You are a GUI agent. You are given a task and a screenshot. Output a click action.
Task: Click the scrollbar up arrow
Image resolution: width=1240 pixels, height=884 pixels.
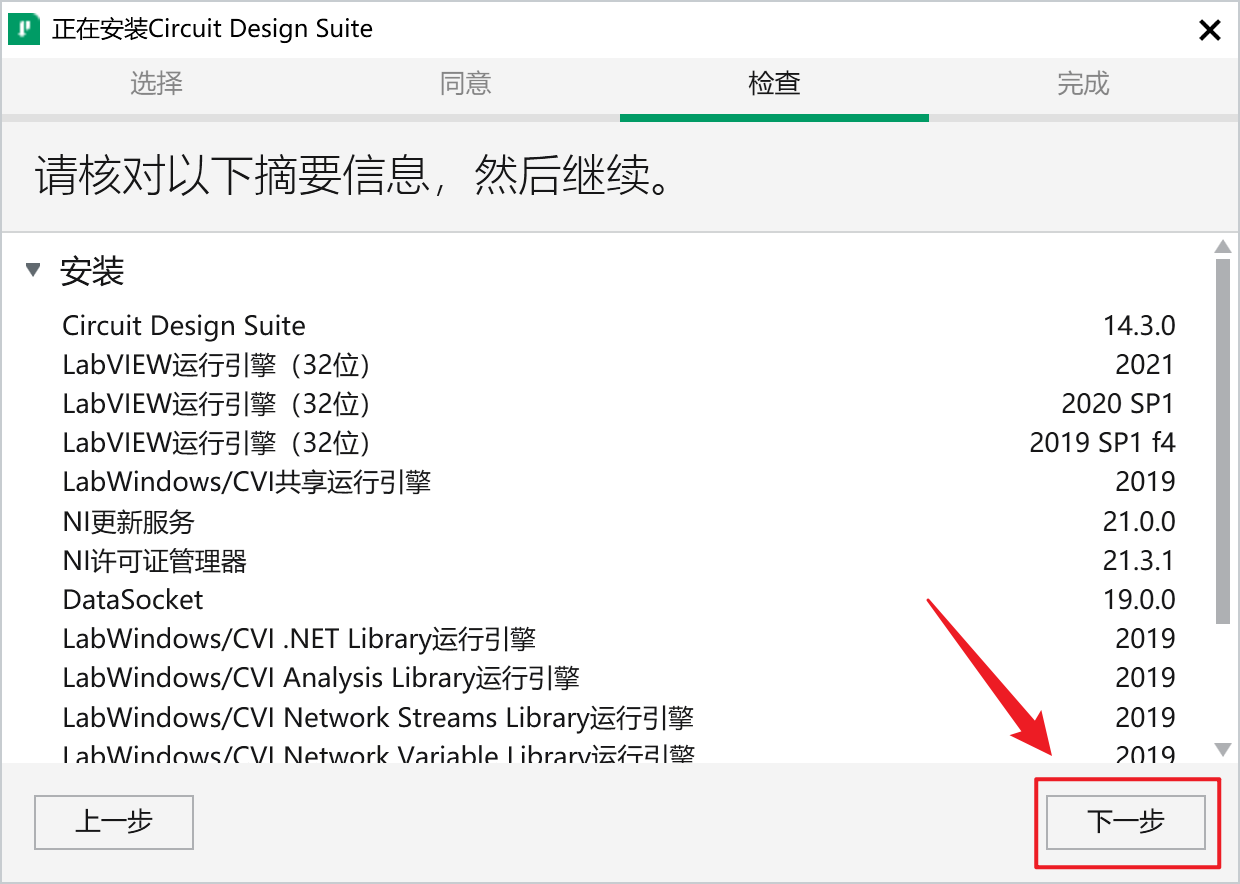tap(1222, 246)
